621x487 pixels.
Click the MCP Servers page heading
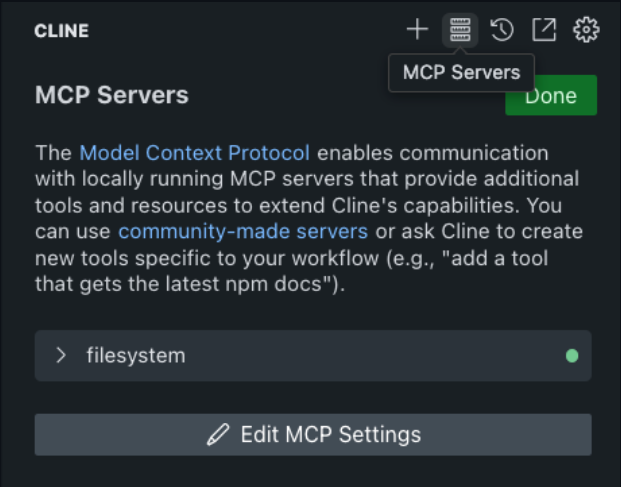coord(112,96)
